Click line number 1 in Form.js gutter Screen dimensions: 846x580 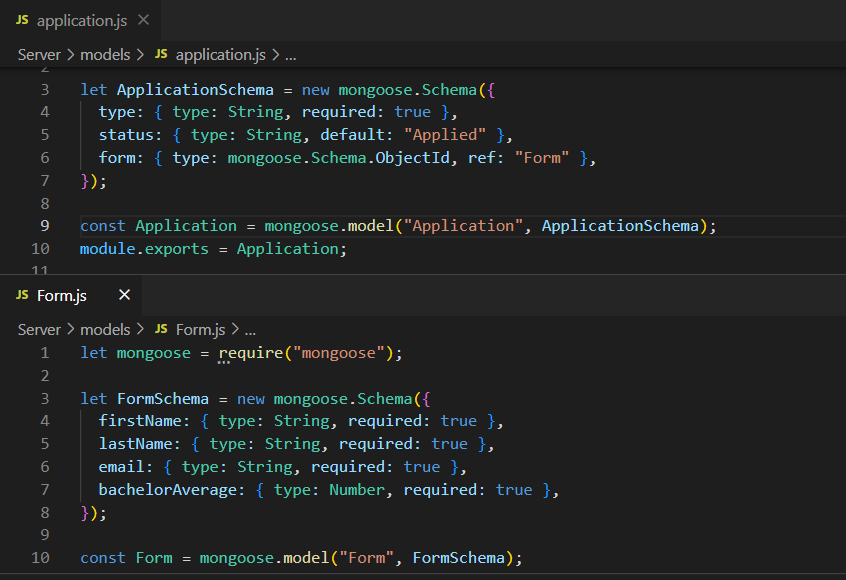[44, 353]
